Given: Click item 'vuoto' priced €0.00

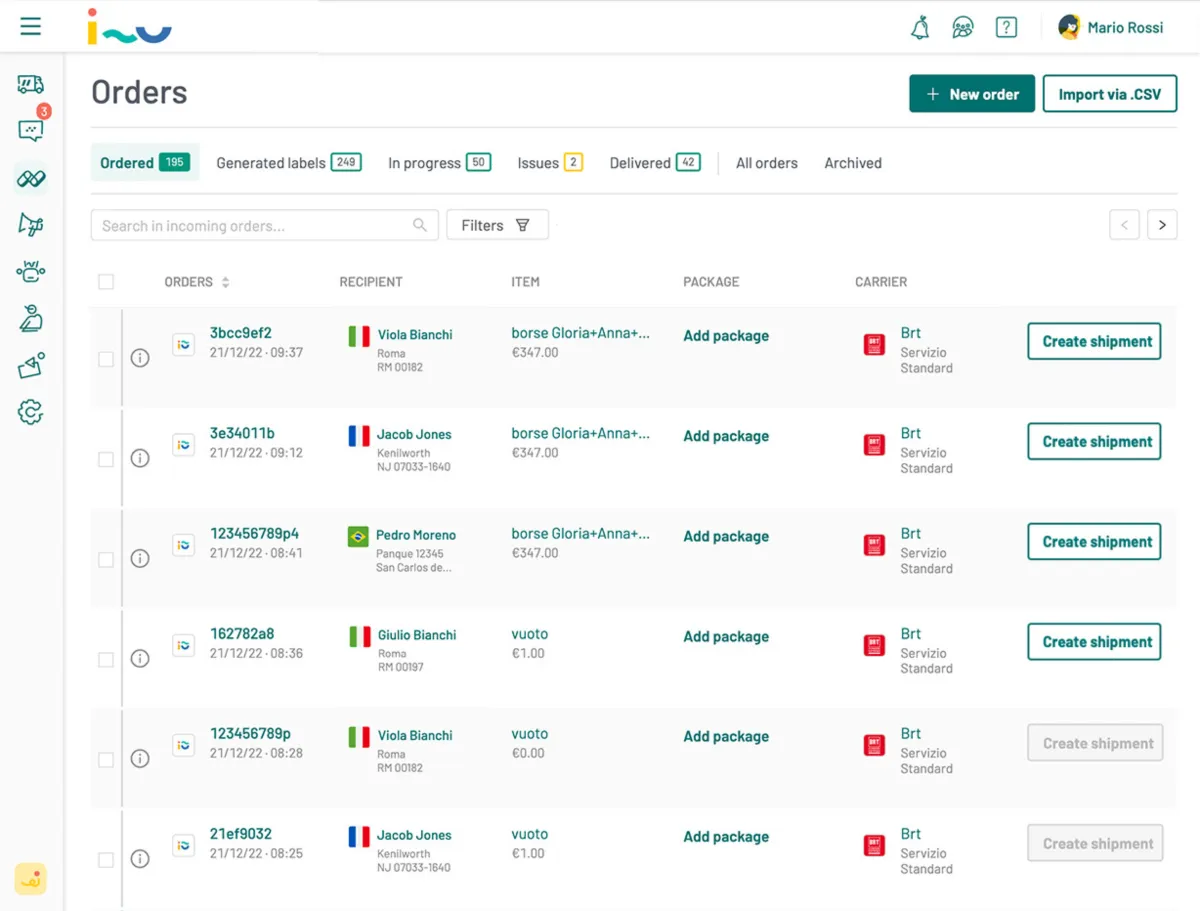Looking at the screenshot, I should pyautogui.click(x=530, y=734).
